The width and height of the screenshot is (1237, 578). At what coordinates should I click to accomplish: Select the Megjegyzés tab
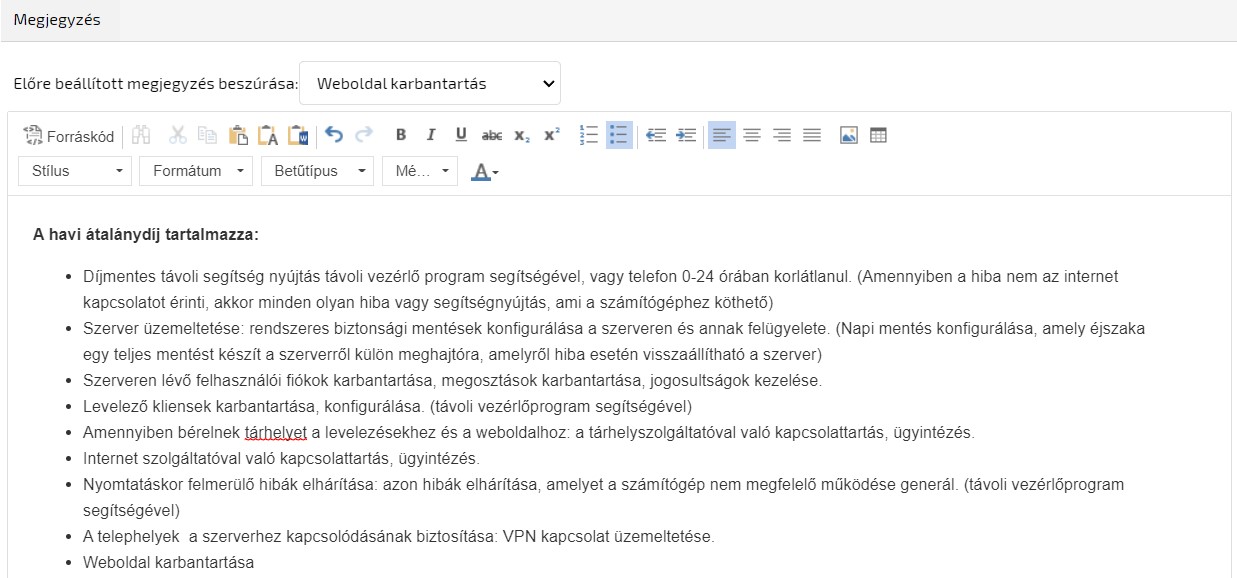(57, 20)
